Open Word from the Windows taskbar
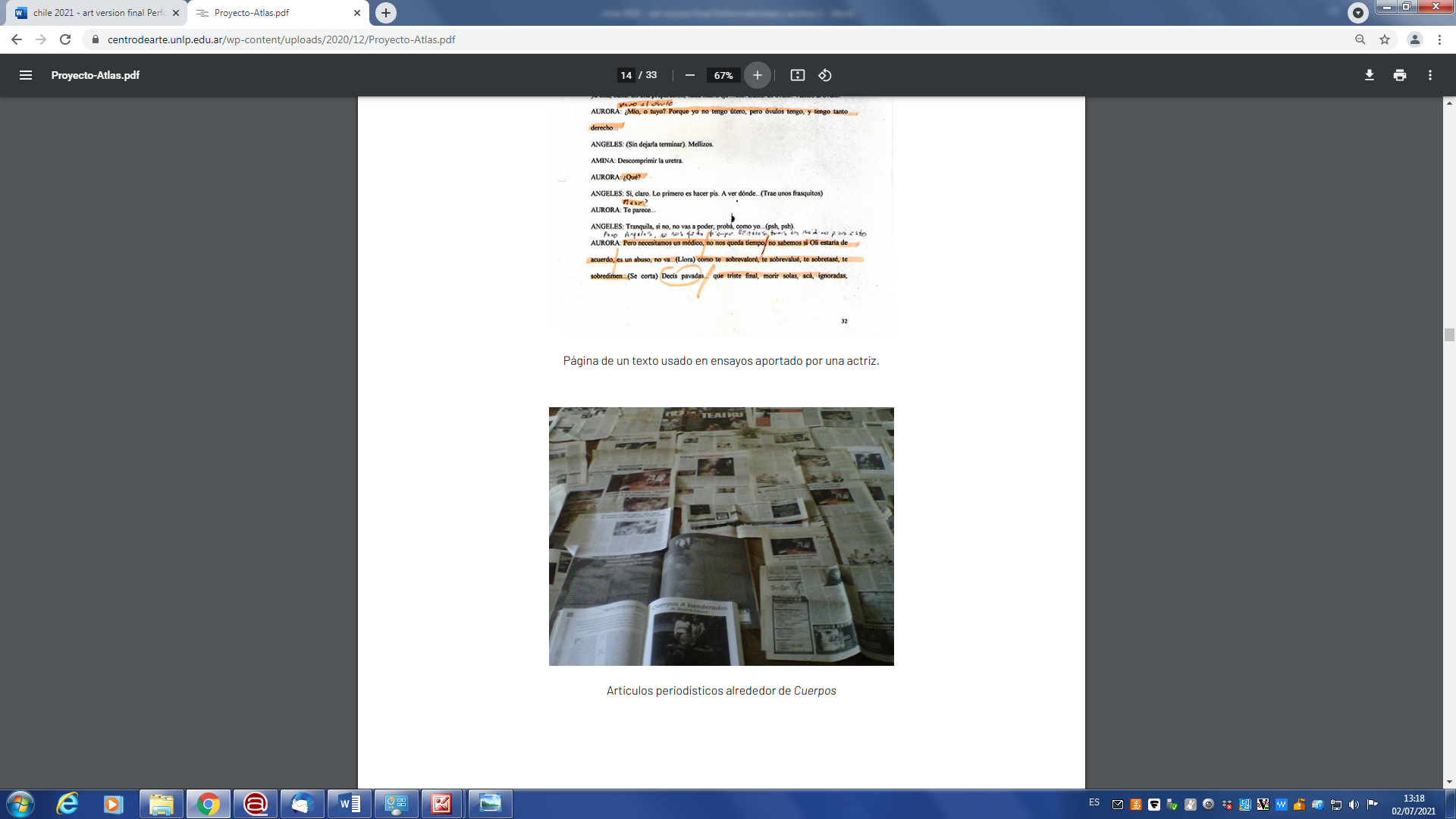This screenshot has width=1456, height=819. [x=350, y=804]
